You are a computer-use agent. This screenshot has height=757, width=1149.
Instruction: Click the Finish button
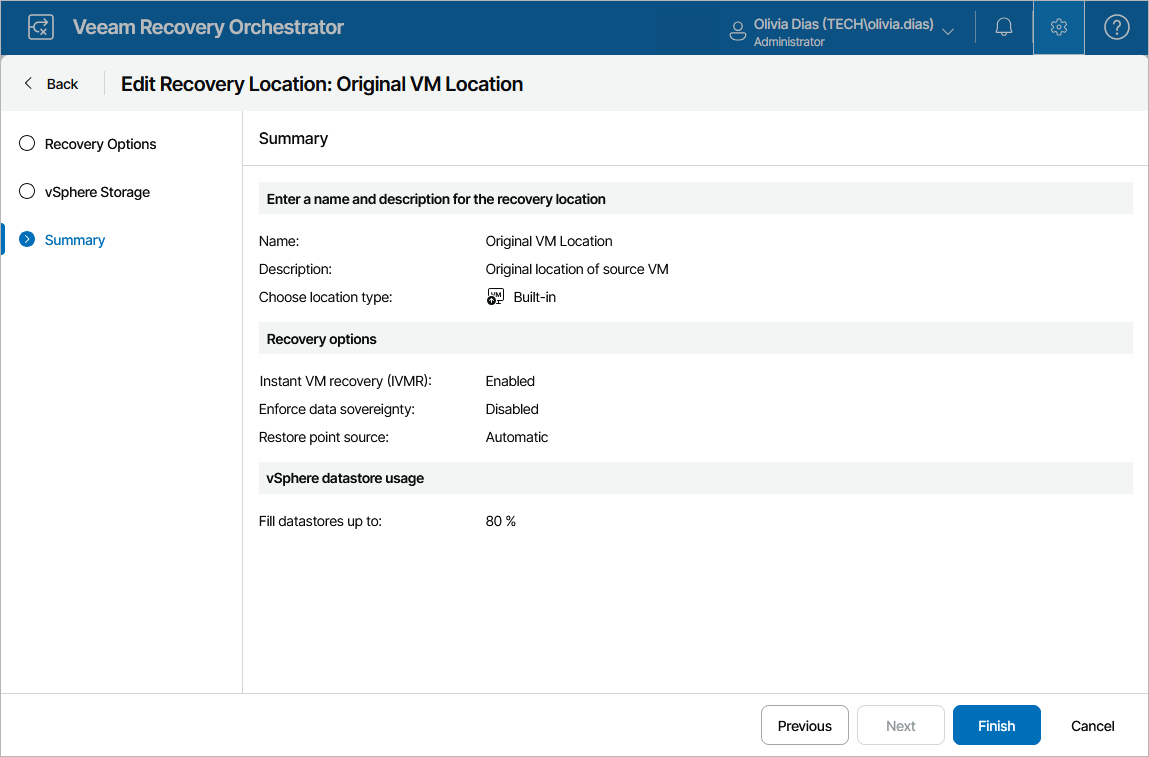coord(996,726)
